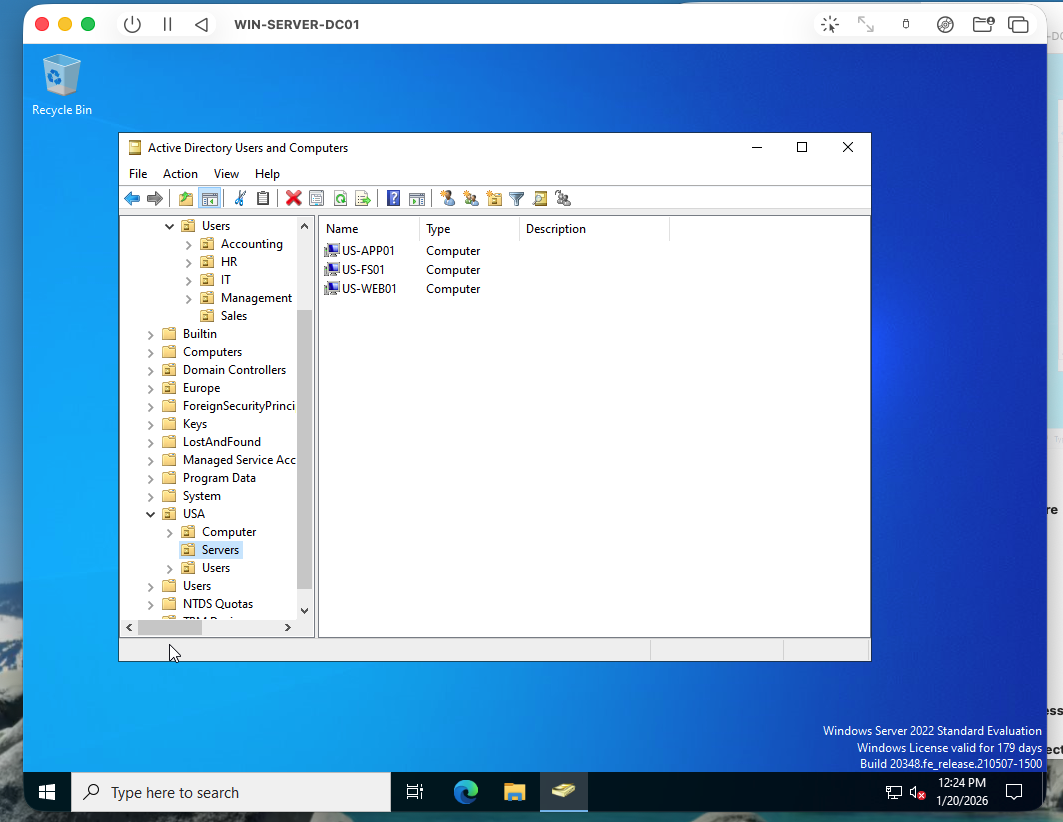The image size is (1063, 822).
Task: Open the filter options toolbar icon
Action: pos(516,198)
